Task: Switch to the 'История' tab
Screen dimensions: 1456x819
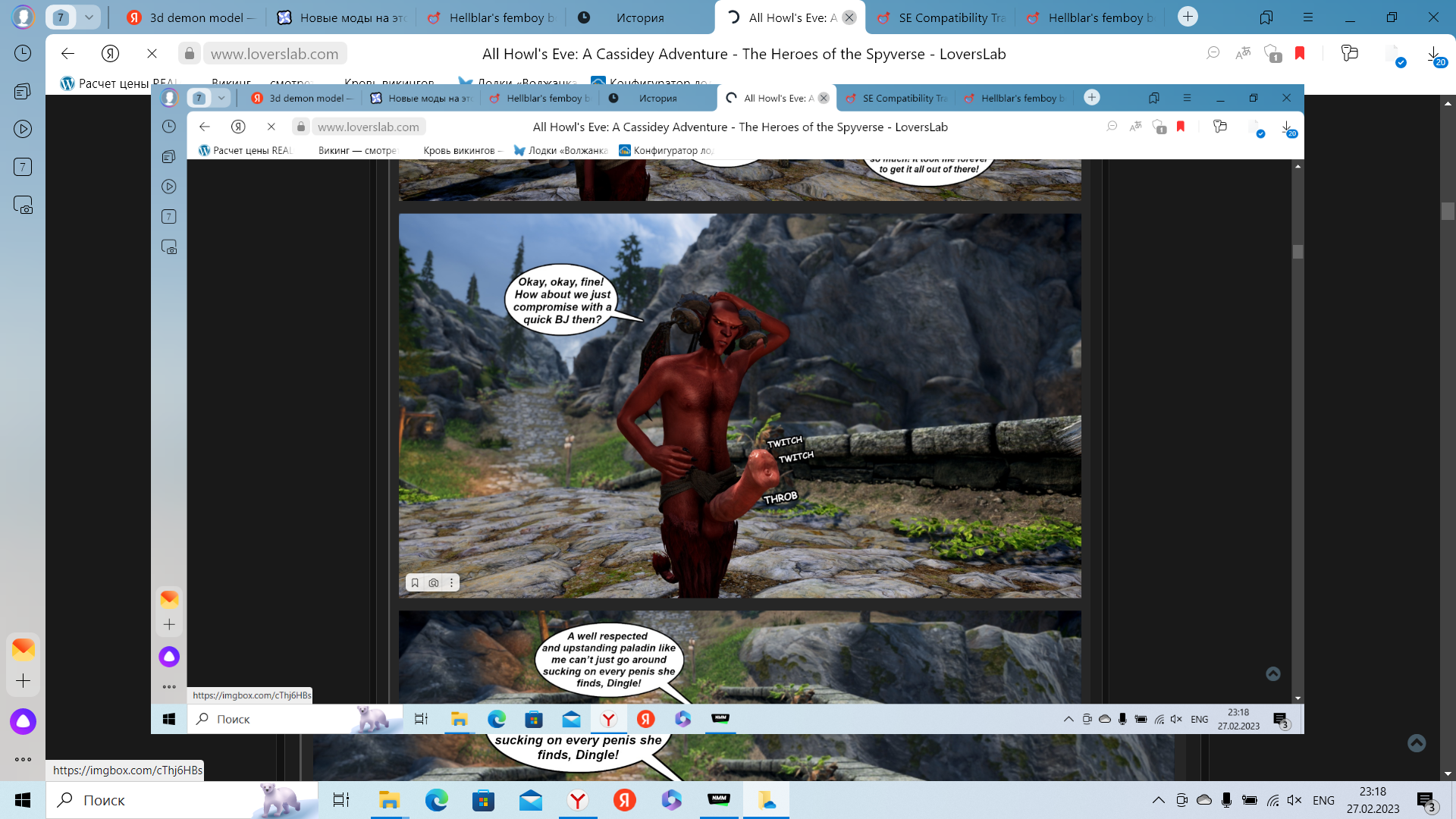Action: click(x=641, y=17)
